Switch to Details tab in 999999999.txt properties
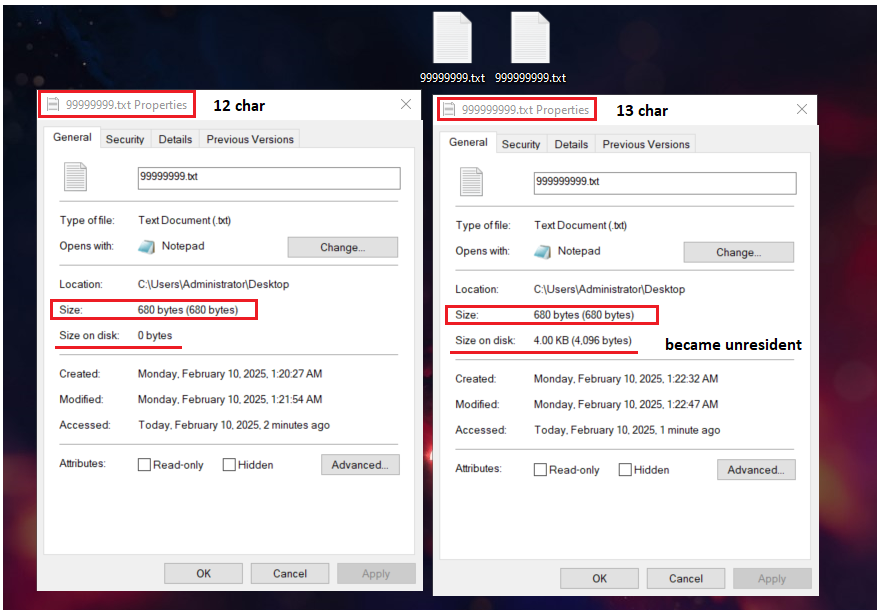Viewport: 877px width, 610px height. [x=571, y=144]
